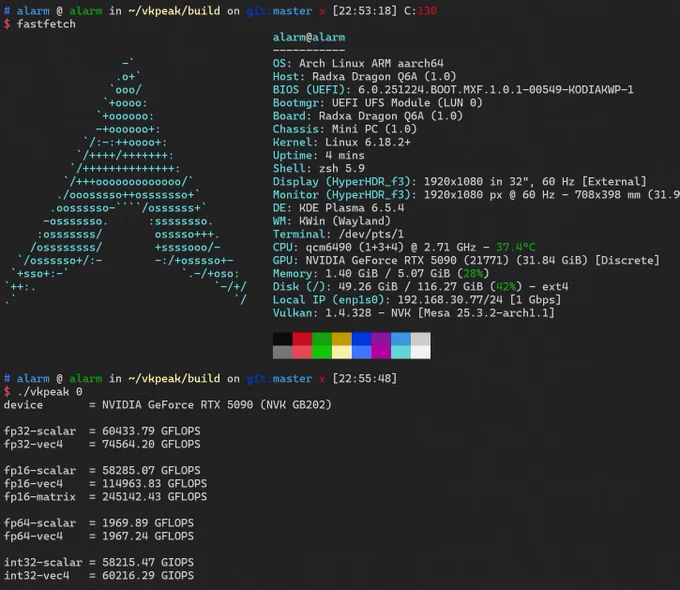Click the 'int32-scalar = 58215.47 GIOPS' result

tap(99, 563)
